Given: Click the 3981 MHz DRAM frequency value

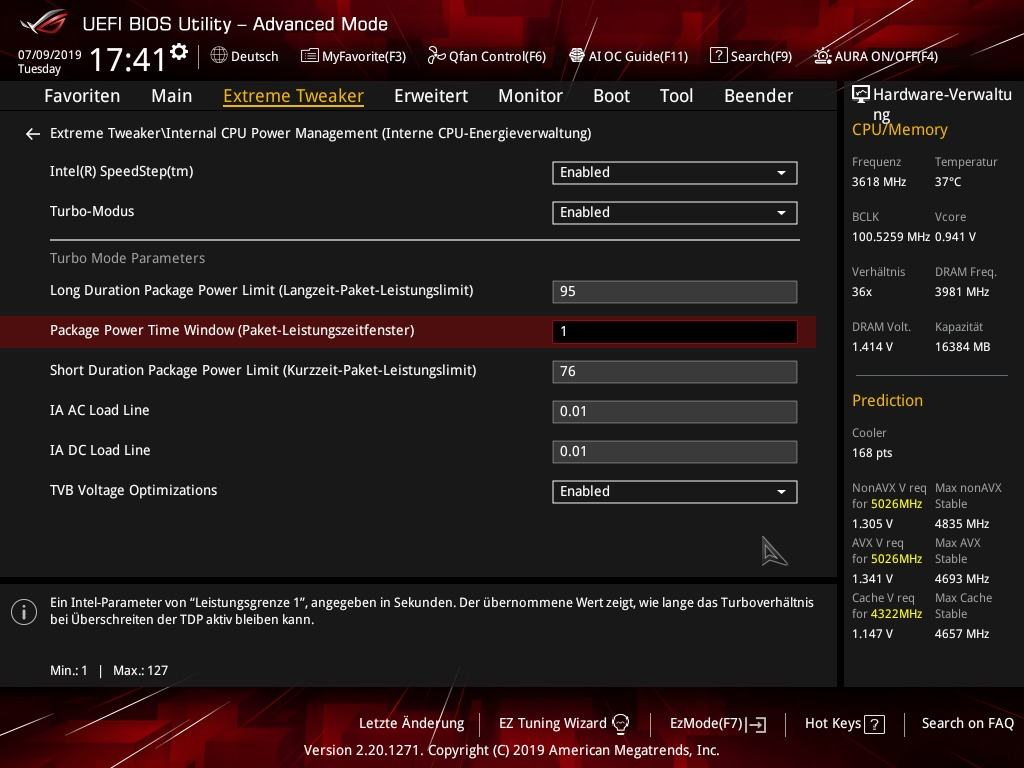Looking at the screenshot, I should 962,291.
